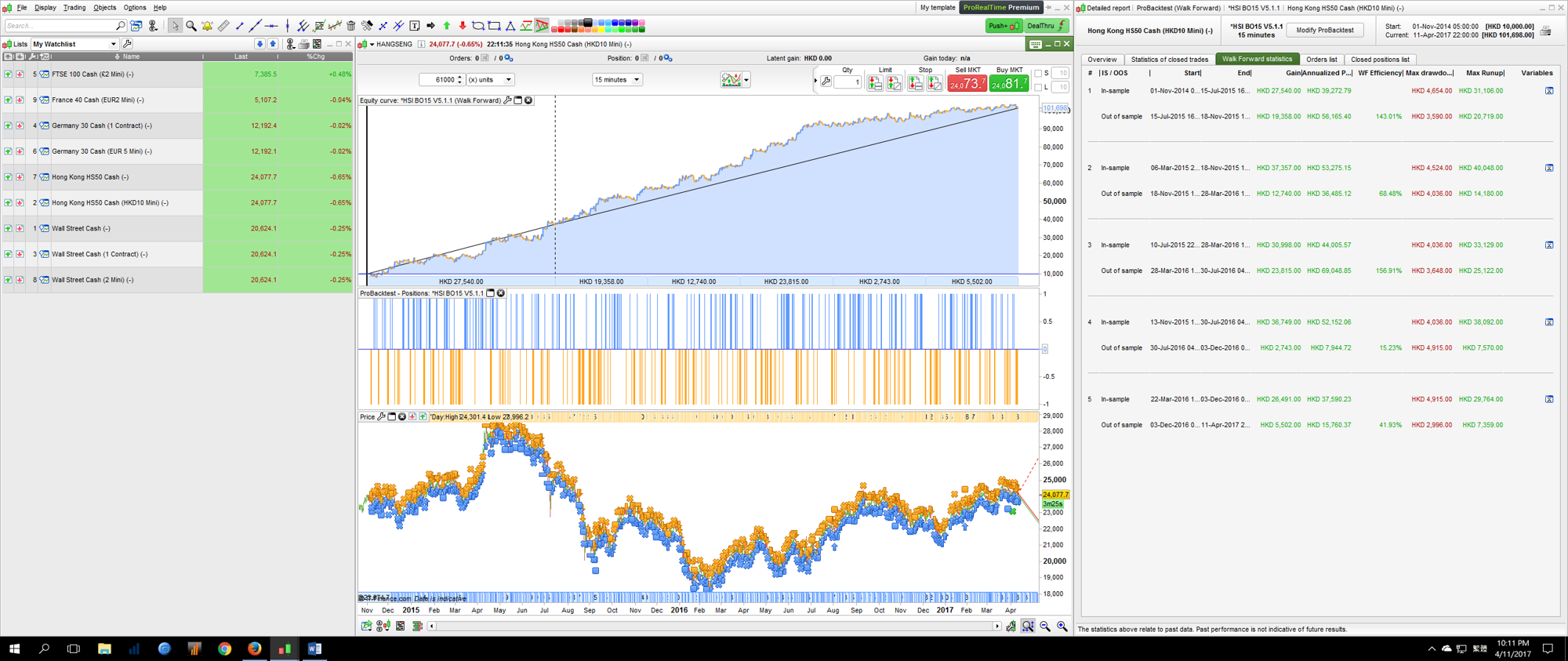Switch to the Overview tab
The image size is (1568, 661).
(1102, 60)
